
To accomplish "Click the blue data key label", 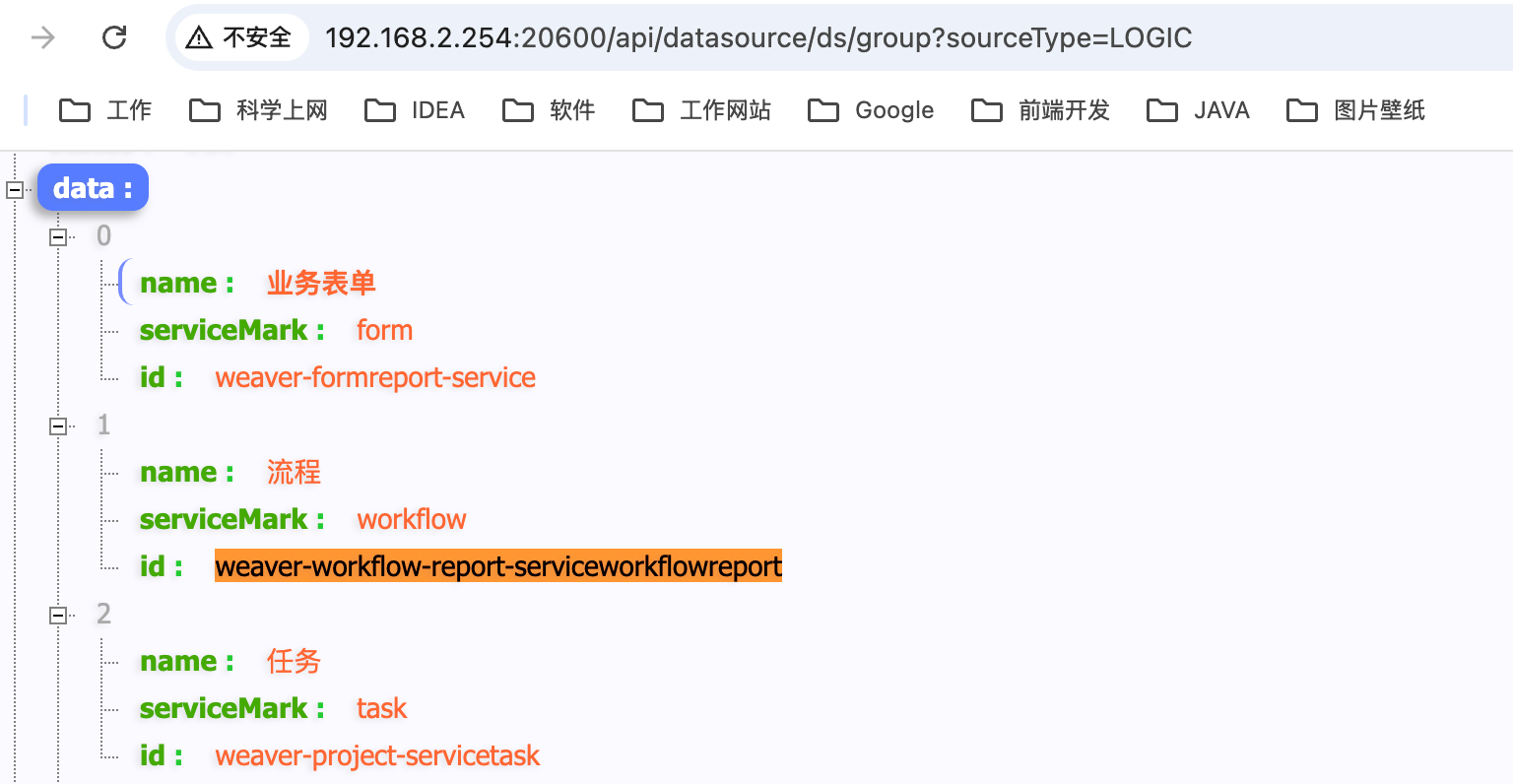I will (93, 187).
